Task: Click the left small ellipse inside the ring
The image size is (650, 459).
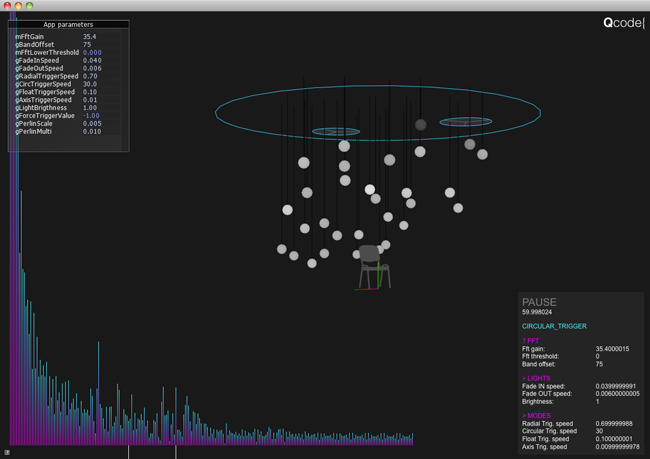Action: [x=336, y=132]
